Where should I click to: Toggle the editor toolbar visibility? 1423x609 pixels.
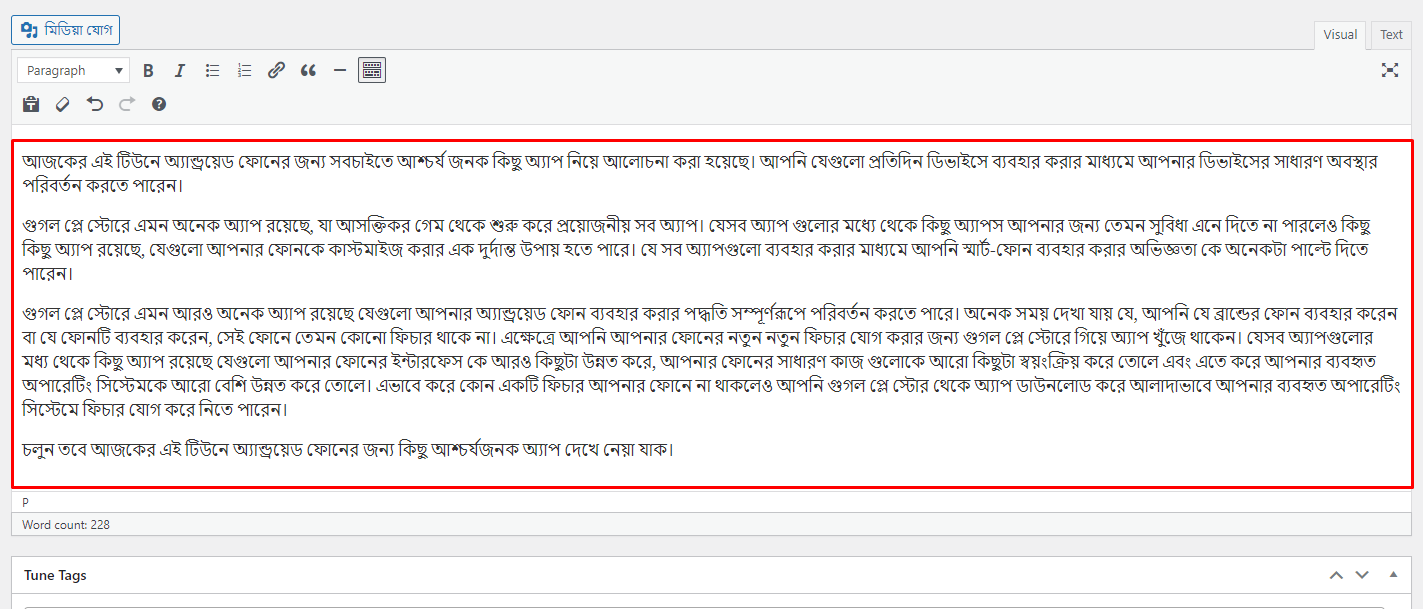[x=371, y=69]
